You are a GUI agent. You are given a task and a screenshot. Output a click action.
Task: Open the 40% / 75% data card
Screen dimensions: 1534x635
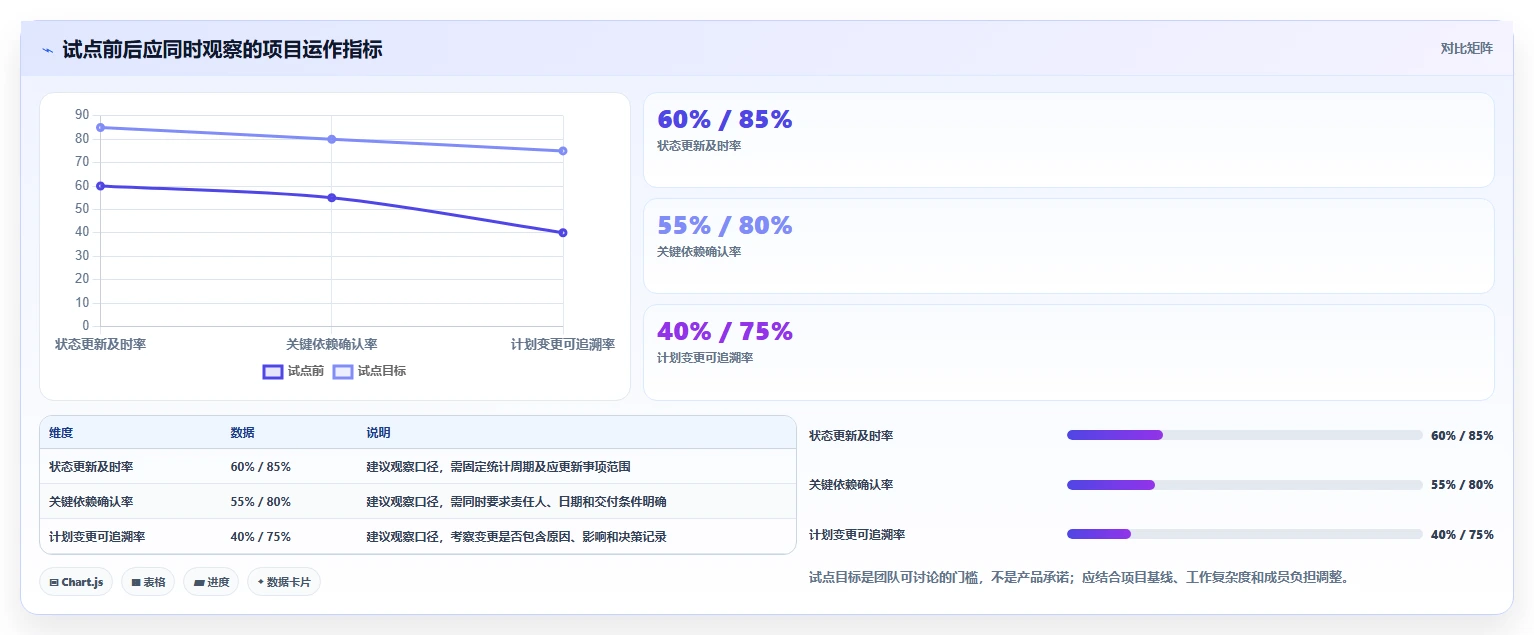point(1068,352)
